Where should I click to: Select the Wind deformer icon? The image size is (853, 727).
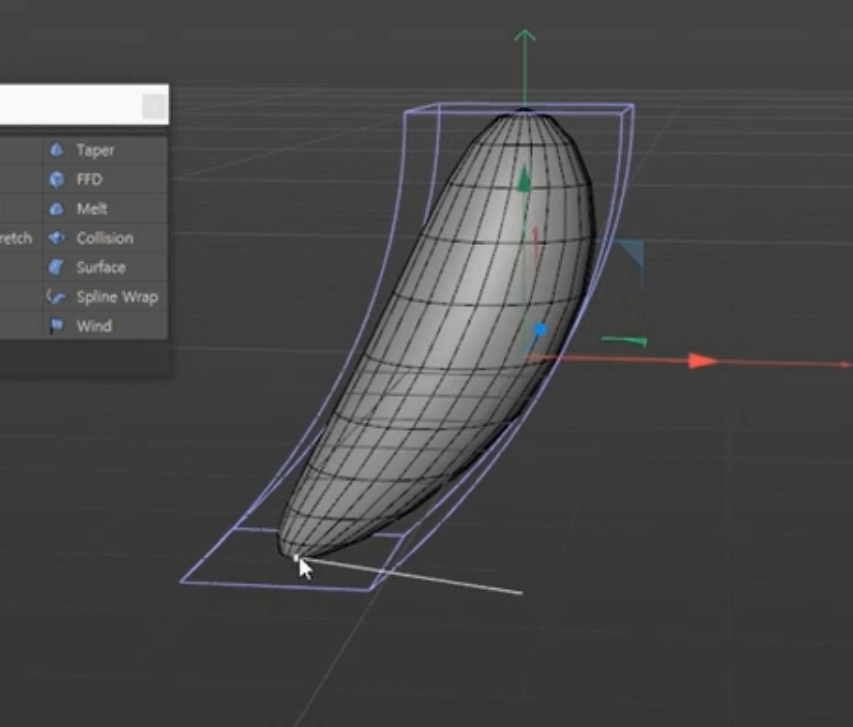click(x=56, y=326)
